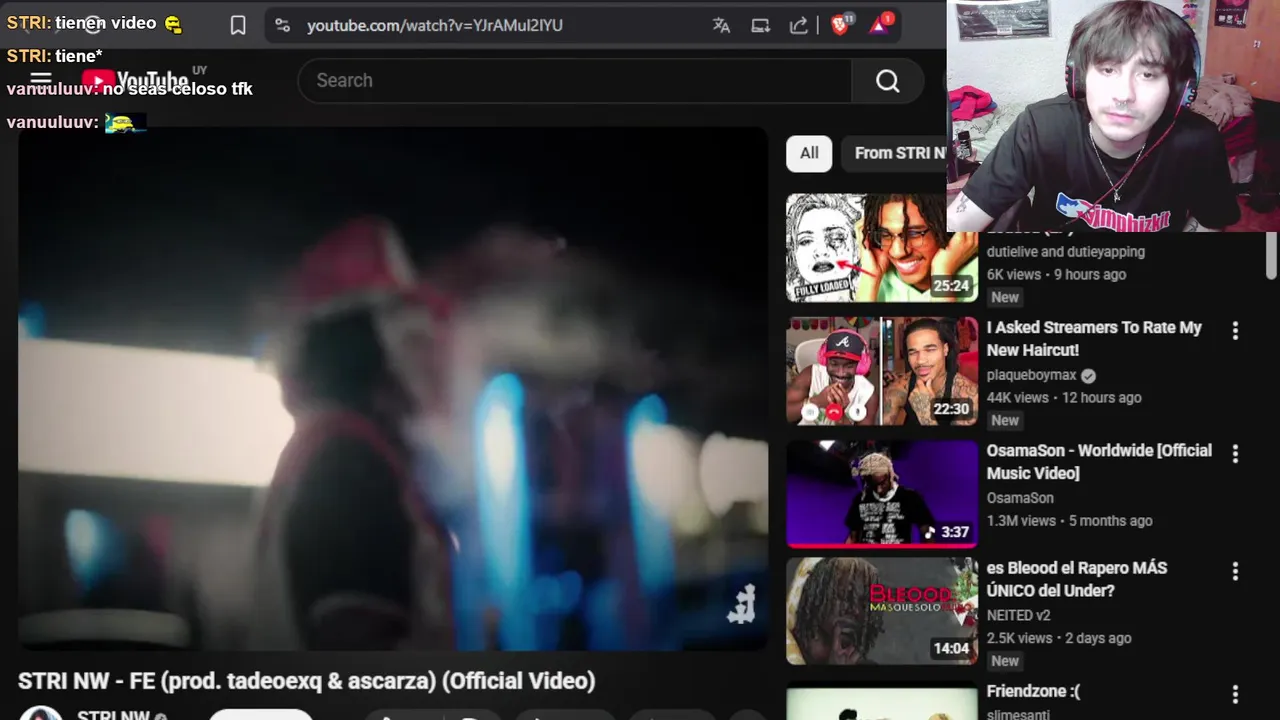
Task: Click the channel watermark in video player
Action: [741, 605]
